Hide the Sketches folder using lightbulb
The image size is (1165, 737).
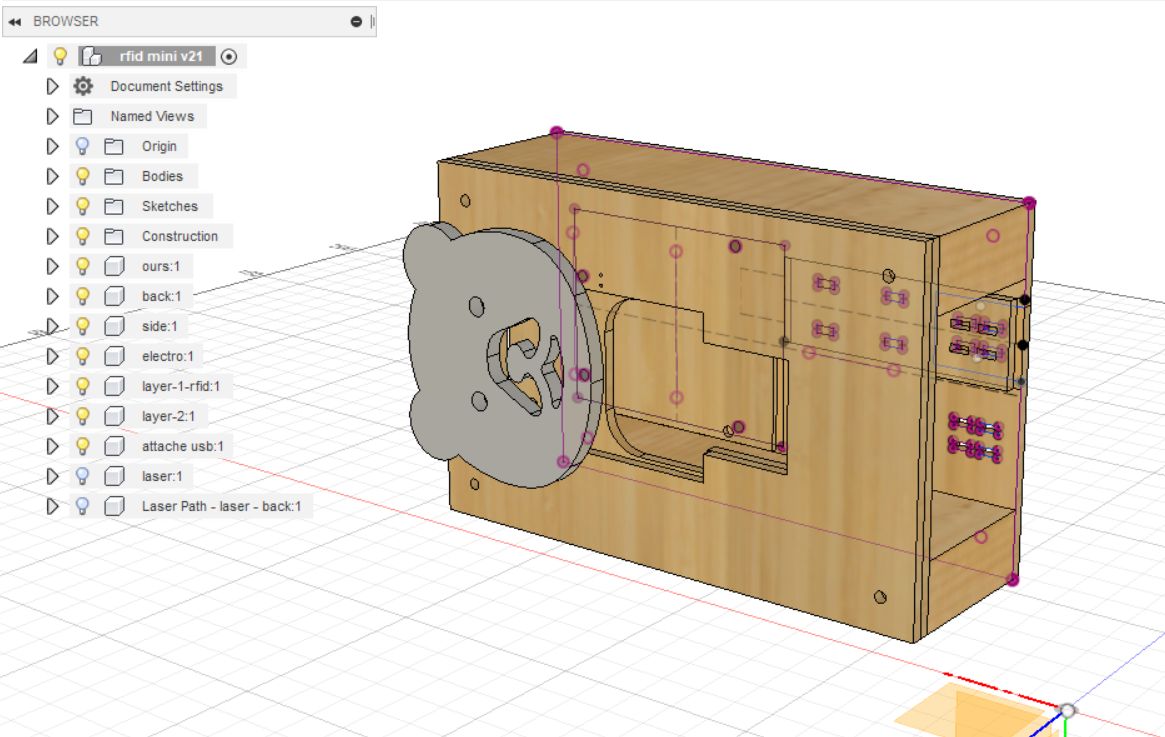coord(82,207)
